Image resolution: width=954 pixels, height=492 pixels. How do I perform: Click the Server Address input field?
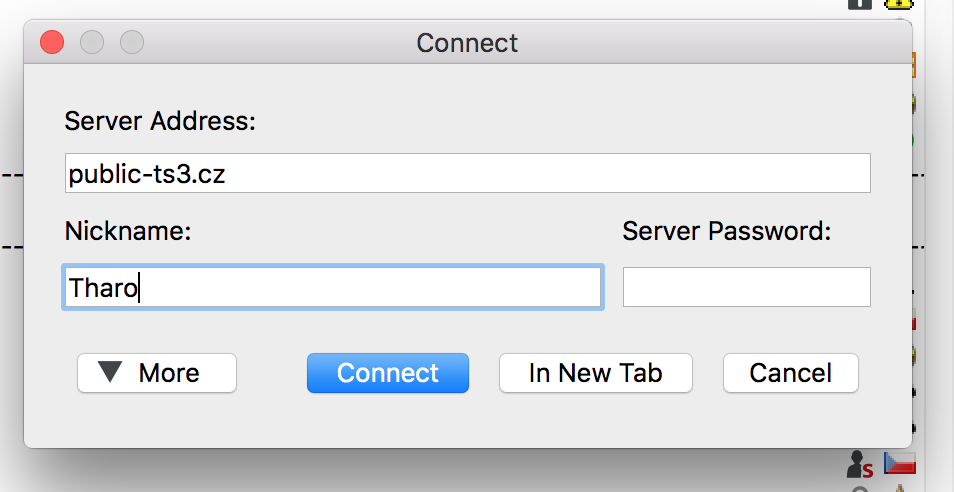467,173
